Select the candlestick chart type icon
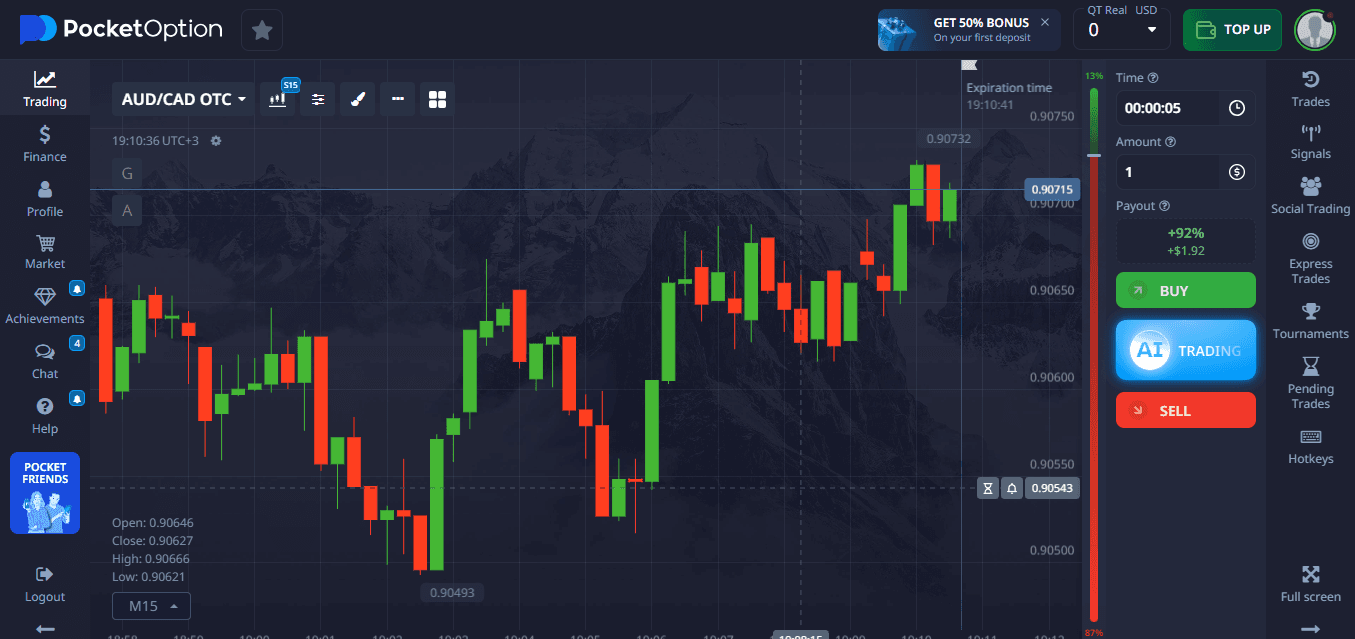The width and height of the screenshot is (1355, 639). pyautogui.click(x=278, y=99)
